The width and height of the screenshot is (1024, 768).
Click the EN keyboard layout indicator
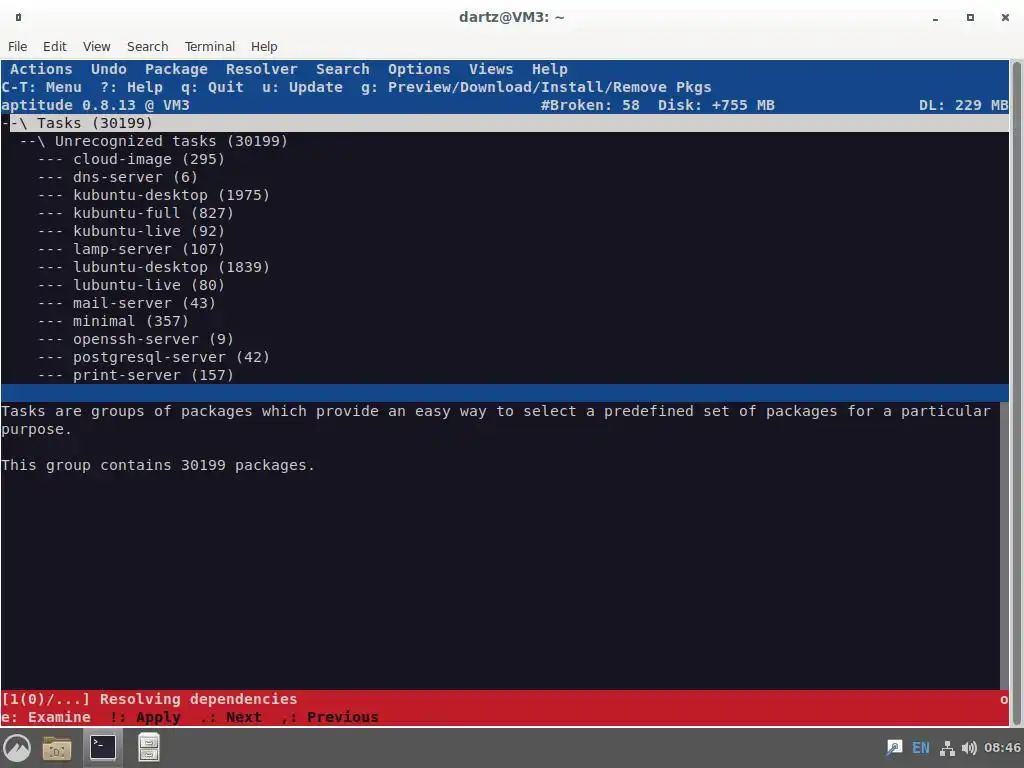pyautogui.click(x=921, y=748)
